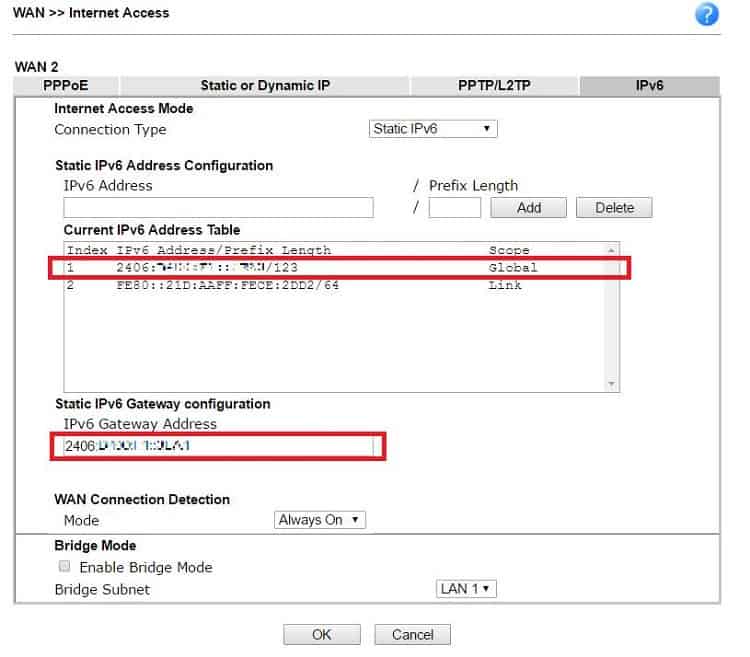
Task: Click the Add button
Action: (529, 208)
